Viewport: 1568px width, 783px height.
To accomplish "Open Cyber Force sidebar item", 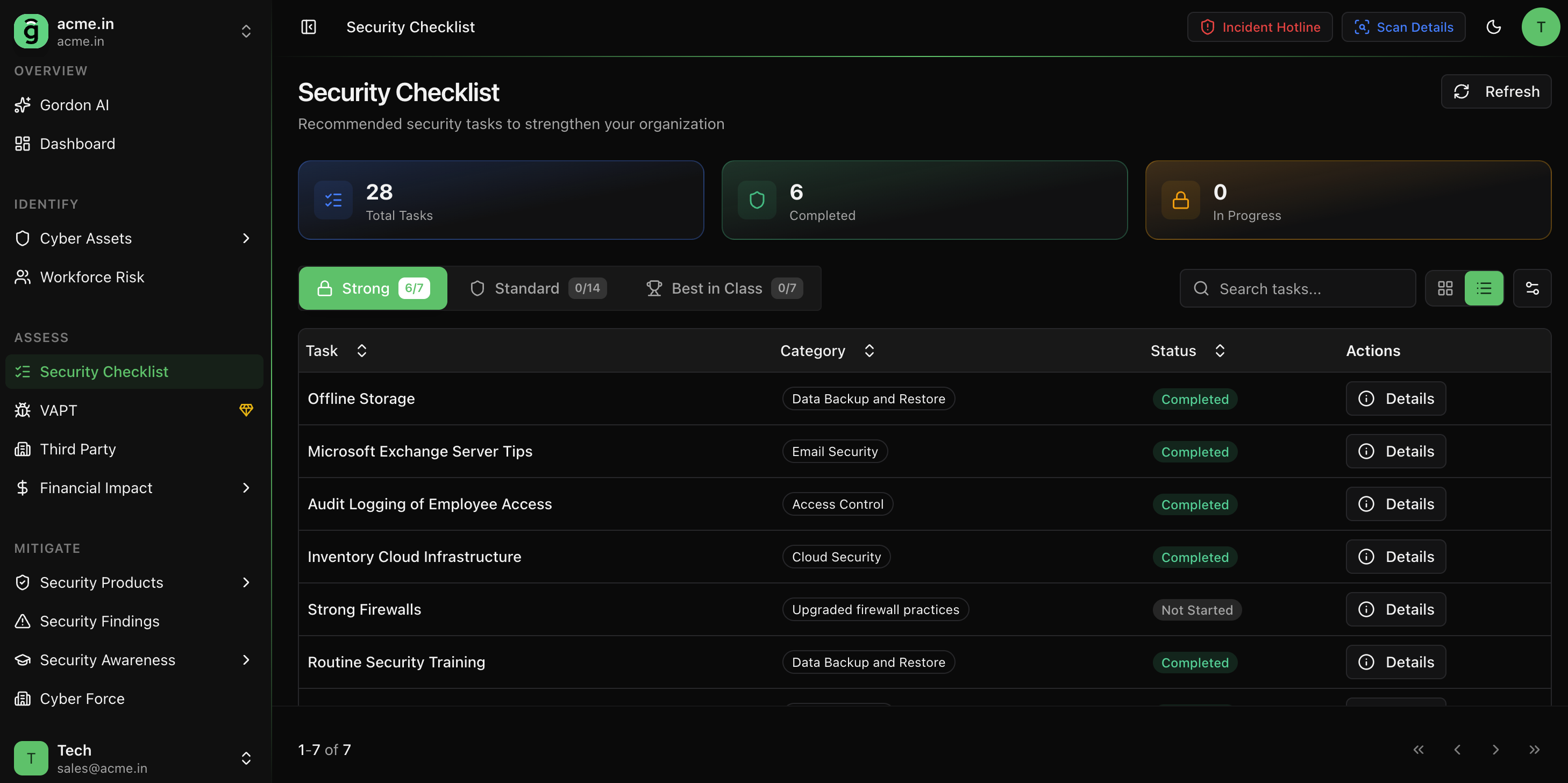I will [82, 699].
